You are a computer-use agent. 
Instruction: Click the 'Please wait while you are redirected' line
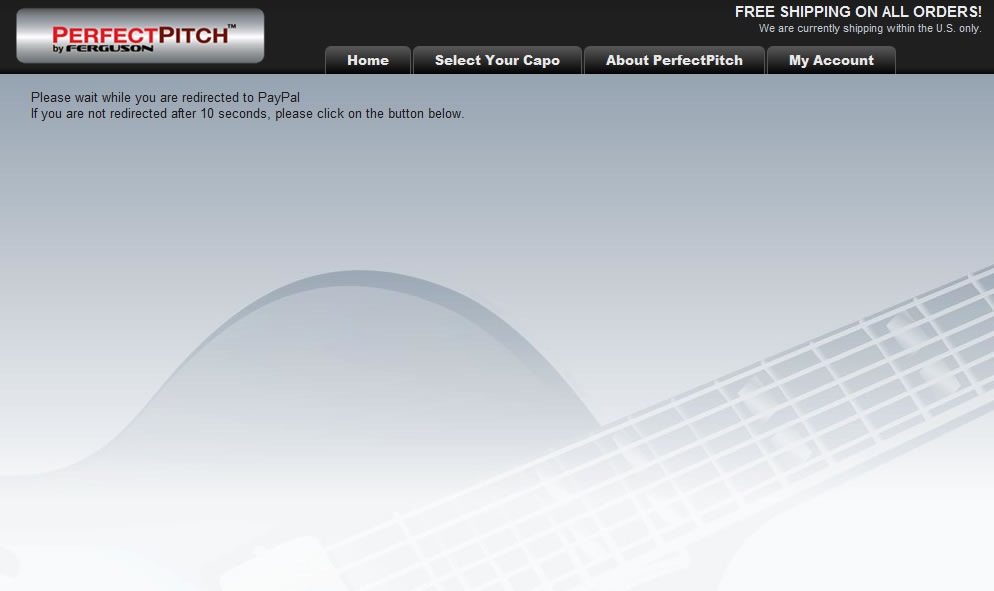(165, 98)
